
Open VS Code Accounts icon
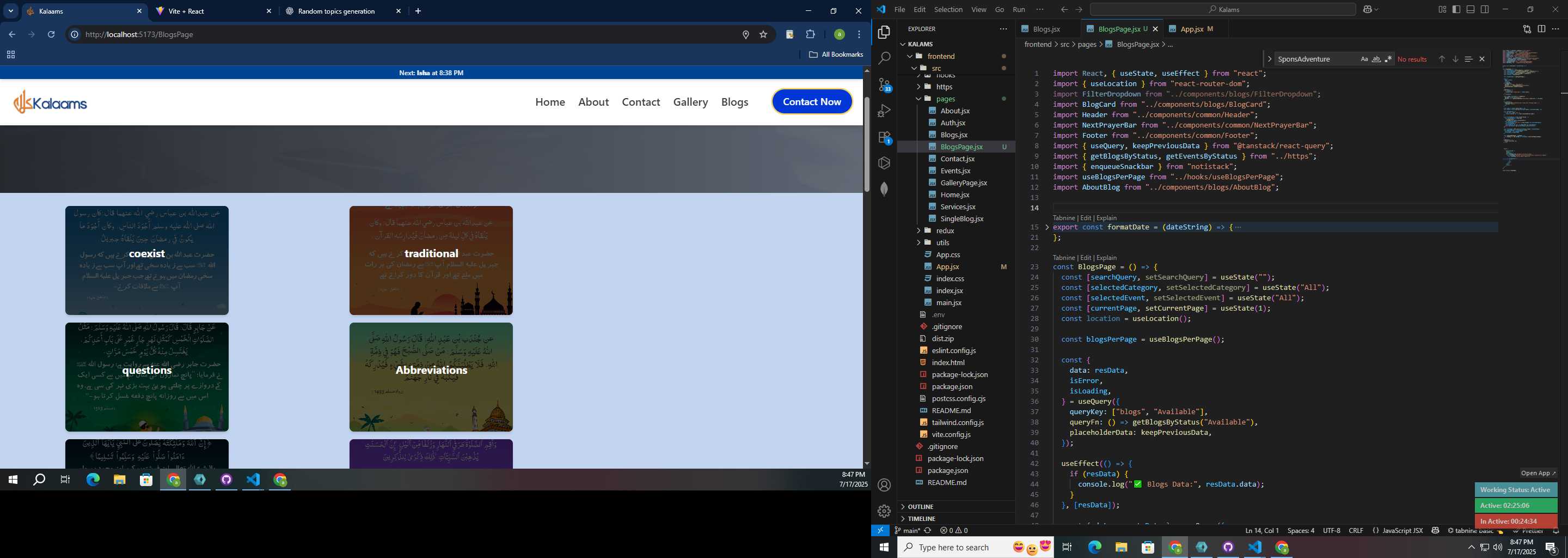[x=884, y=485]
